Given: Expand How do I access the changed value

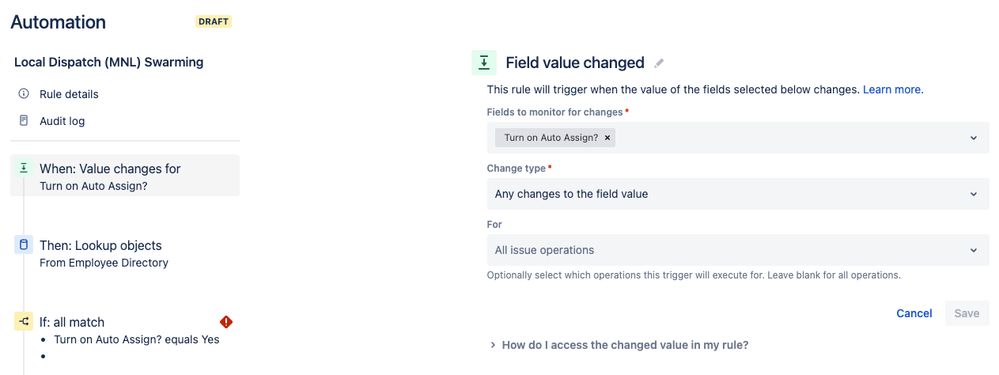Looking at the screenshot, I should pyautogui.click(x=619, y=345).
